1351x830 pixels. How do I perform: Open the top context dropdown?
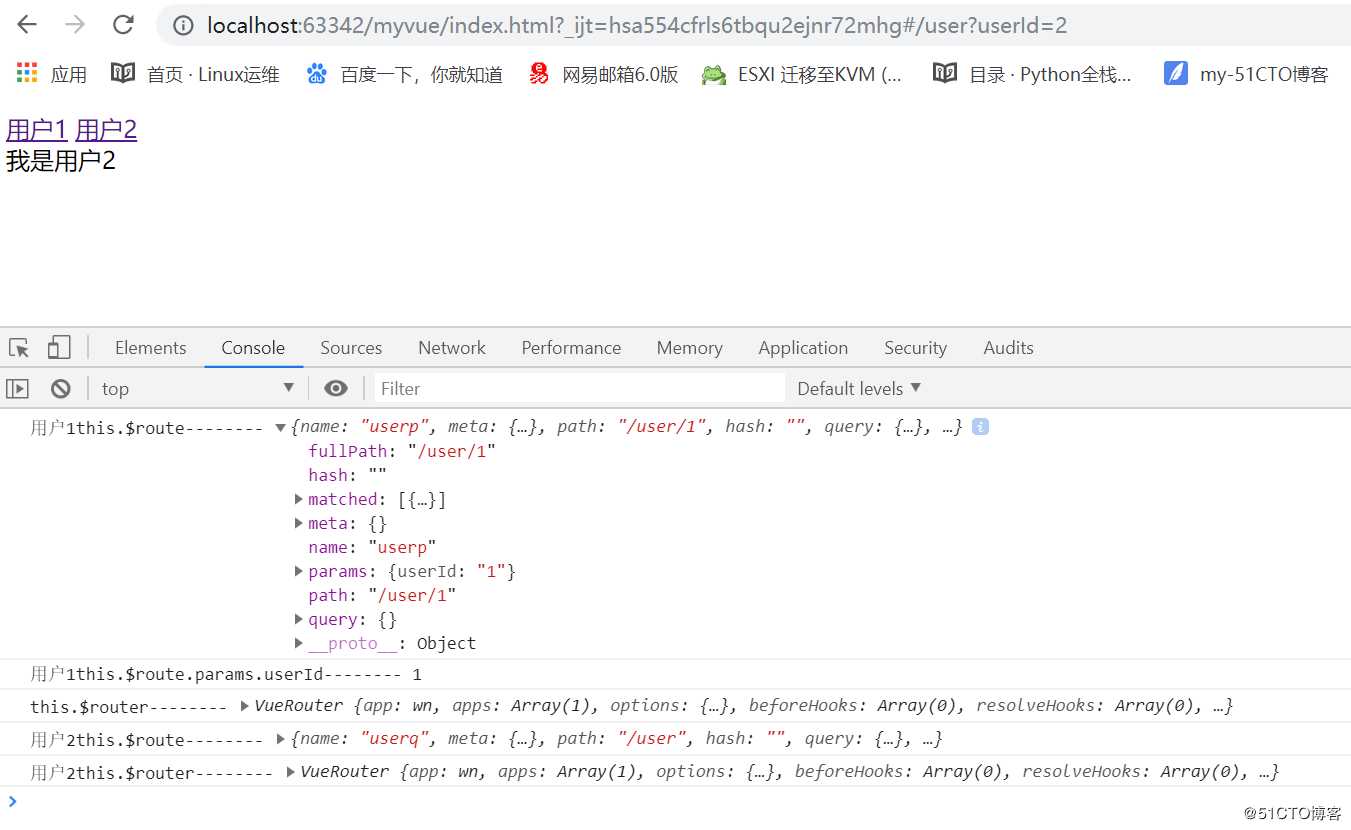click(x=198, y=389)
